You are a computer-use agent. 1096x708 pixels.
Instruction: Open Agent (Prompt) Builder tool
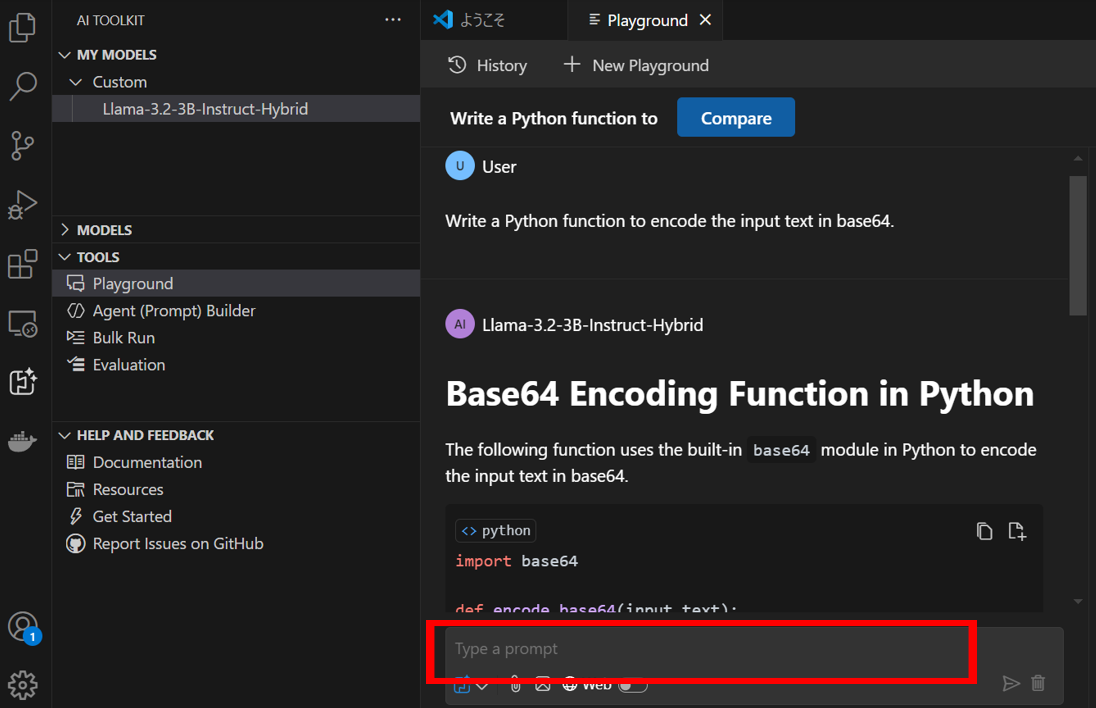click(236, 311)
